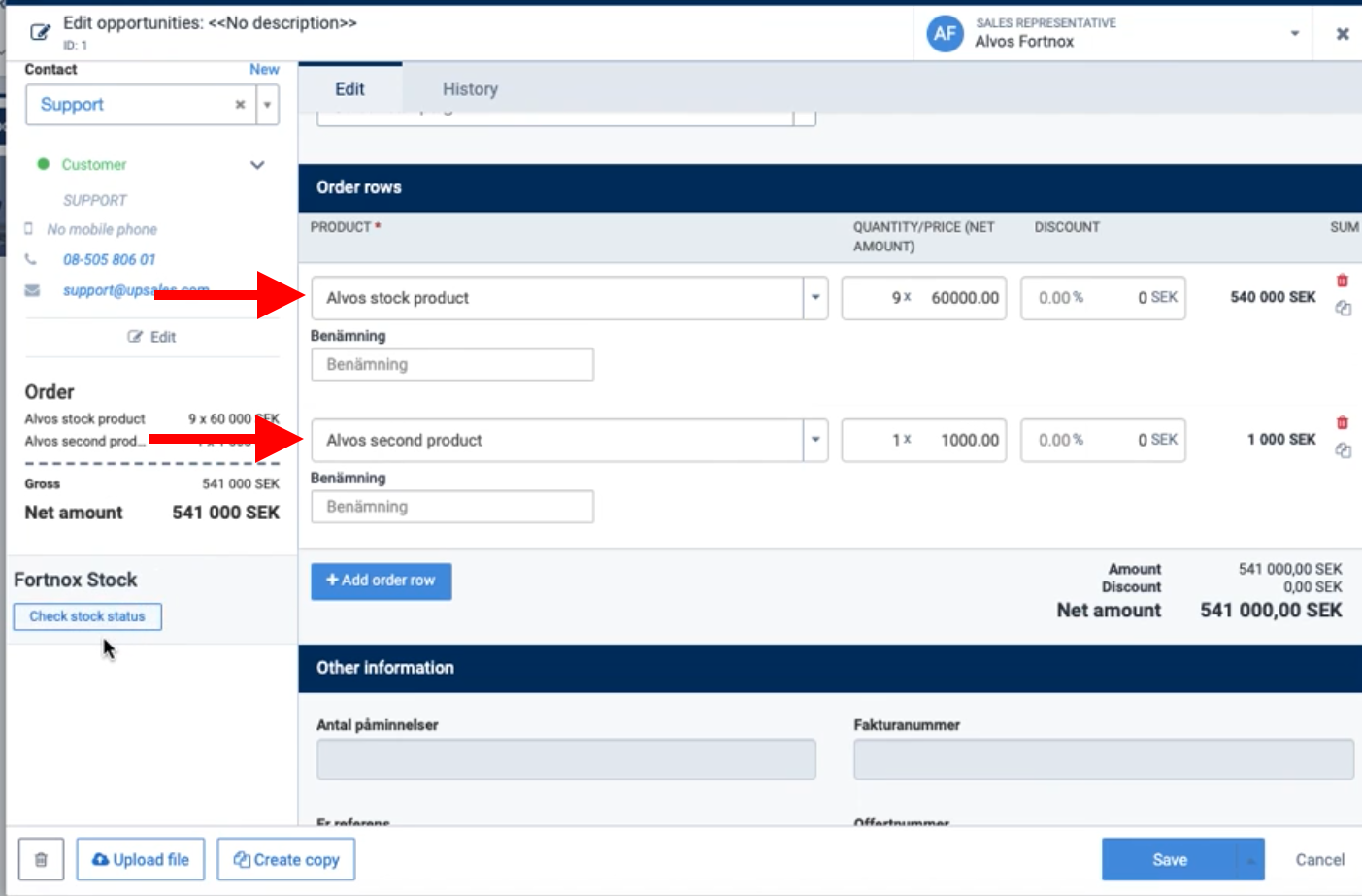The height and width of the screenshot is (896, 1362).
Task: Click the Create copy button
Action: tap(286, 859)
